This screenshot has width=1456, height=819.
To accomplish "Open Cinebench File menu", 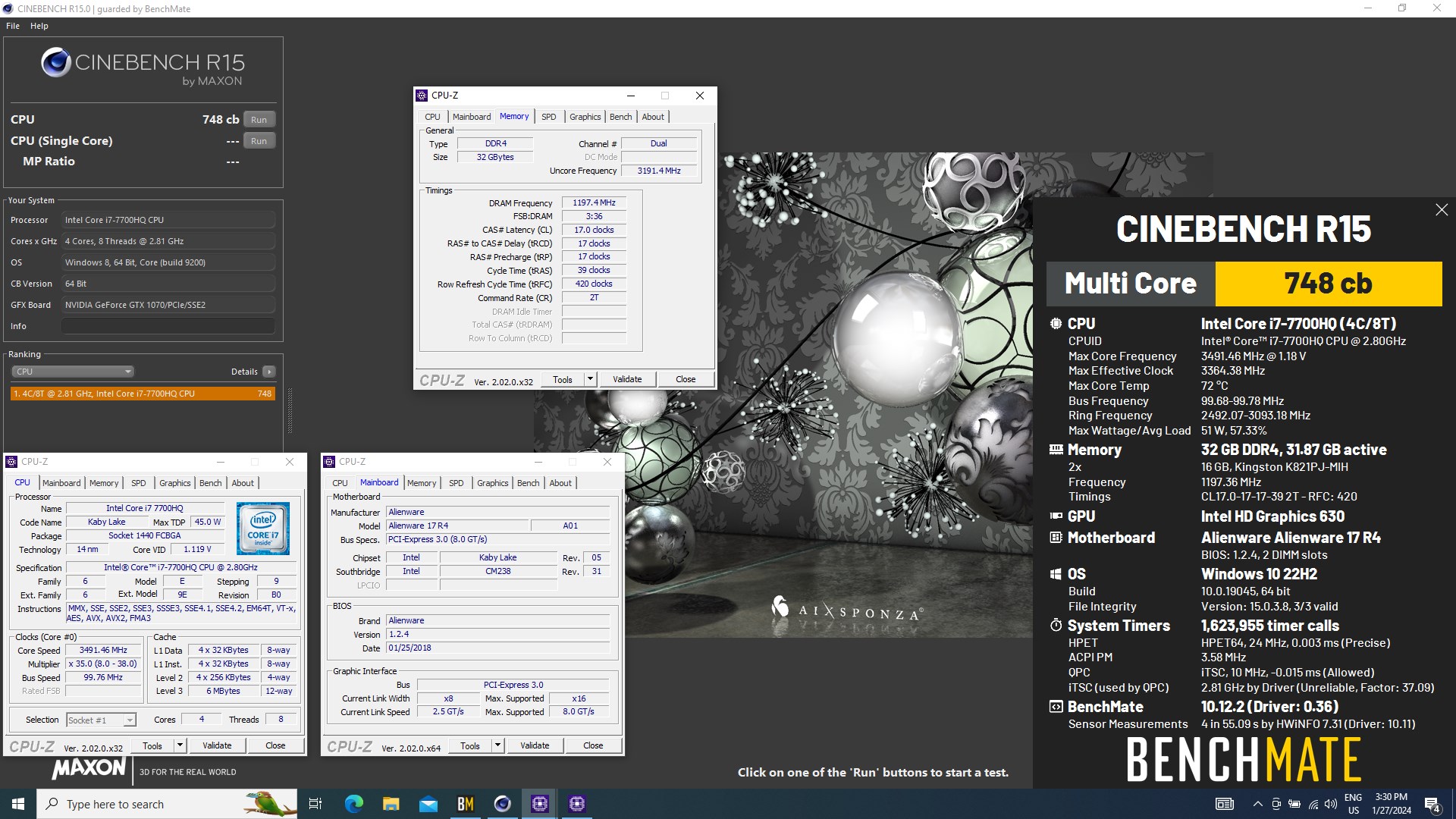I will coord(13,26).
